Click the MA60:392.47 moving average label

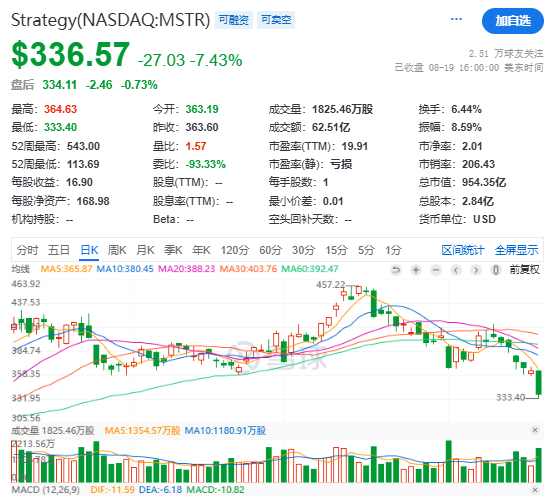(310, 269)
